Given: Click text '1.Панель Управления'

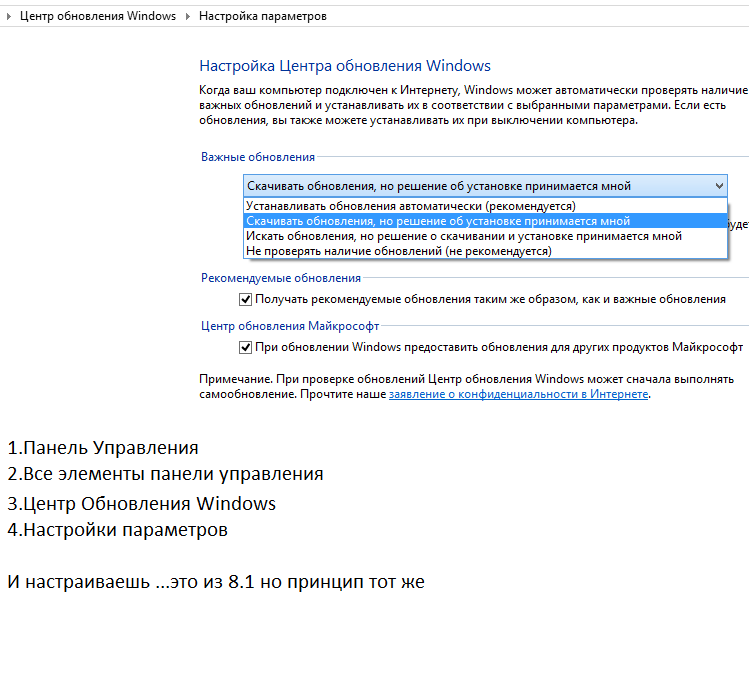Looking at the screenshot, I should [x=103, y=448].
